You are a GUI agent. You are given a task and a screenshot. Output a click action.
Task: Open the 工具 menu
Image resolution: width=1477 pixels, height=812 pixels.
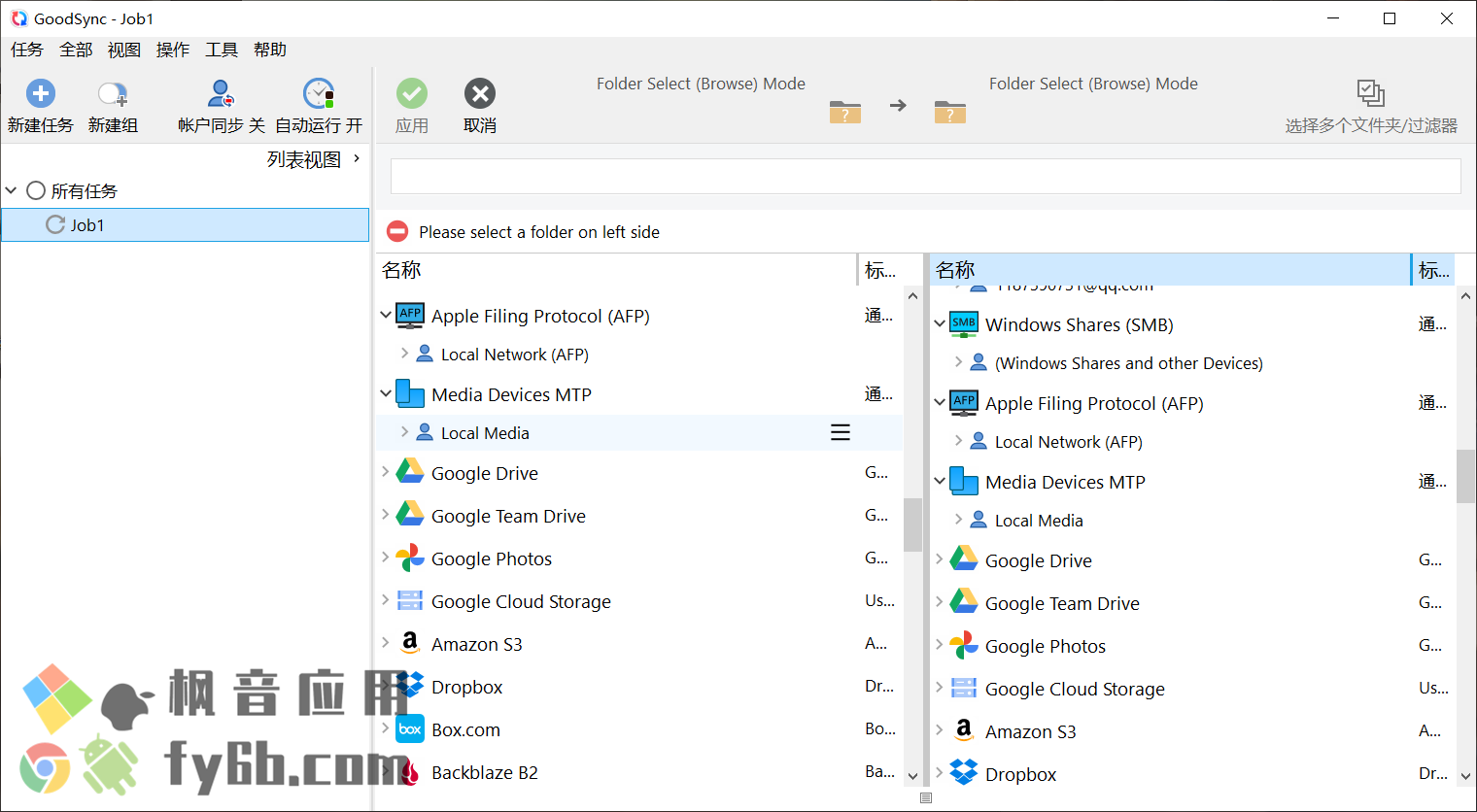[222, 50]
